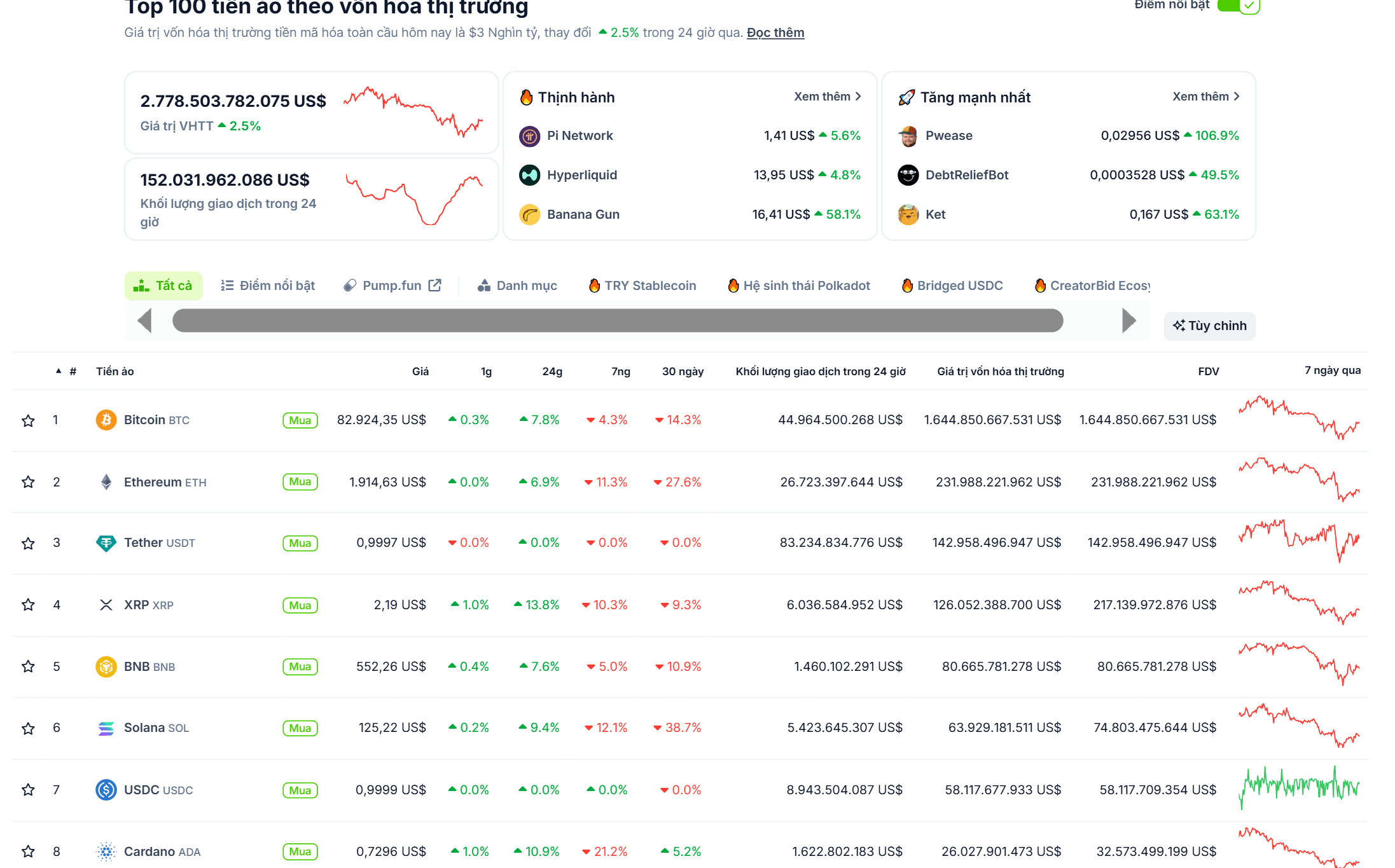Viewport: 1395px width, 868px height.
Task: Toggle the Điểm nổi bật switch off
Action: 1238,6
